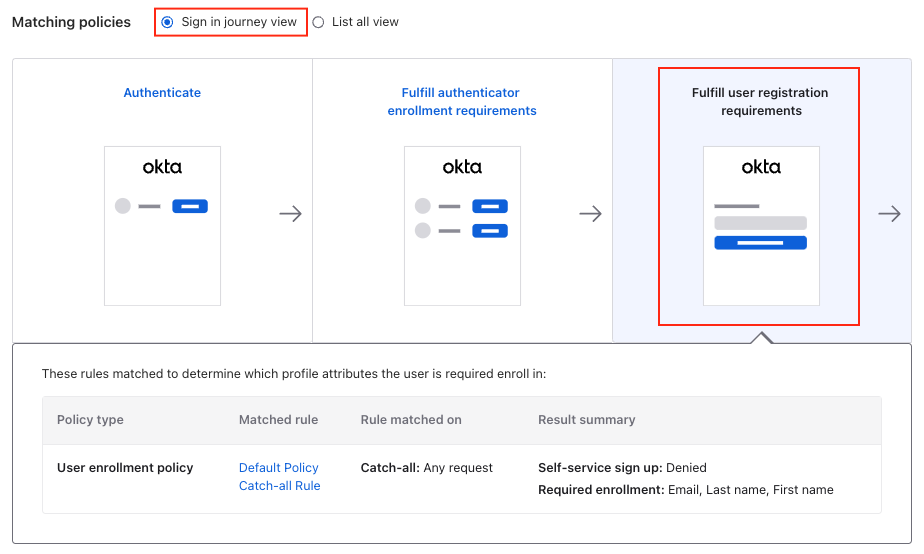Click the Rule matched on column header

pyautogui.click(x=411, y=420)
